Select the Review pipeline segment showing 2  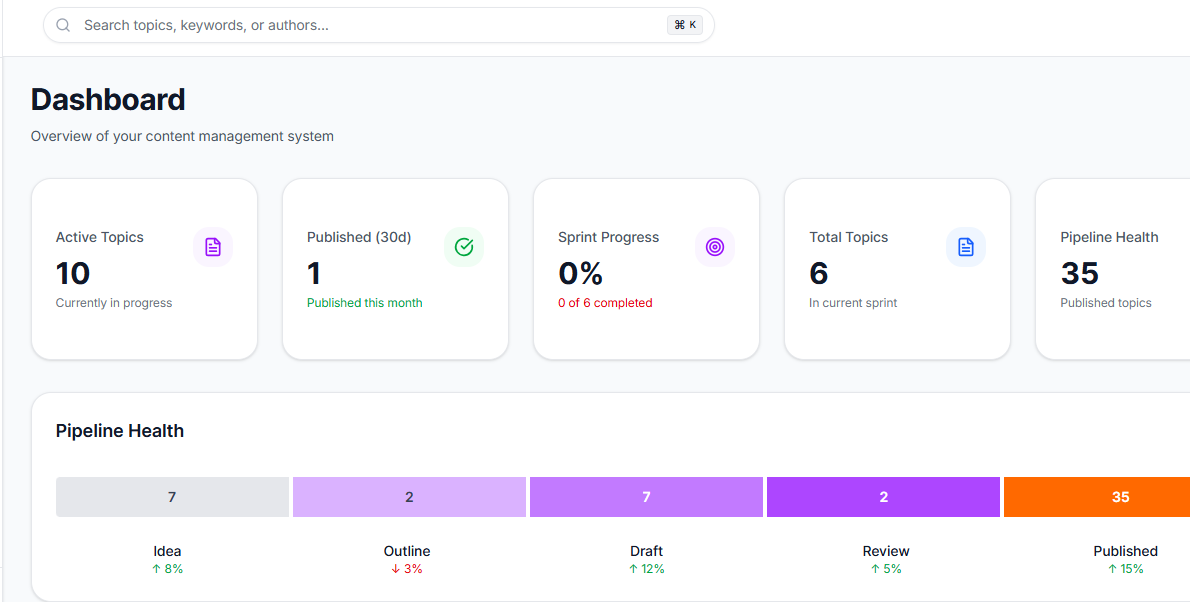pyautogui.click(x=883, y=496)
